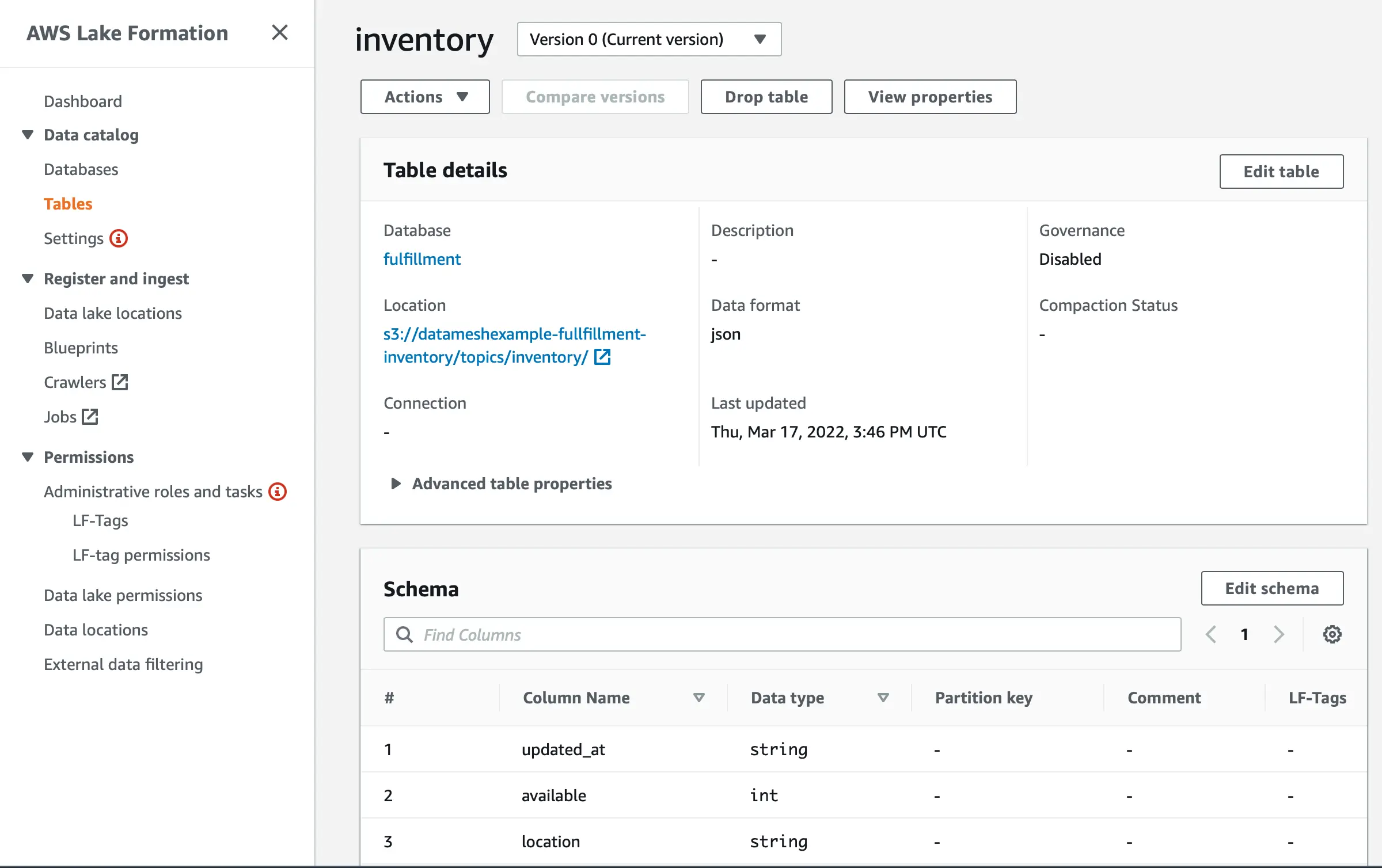Viewport: 1382px width, 868px height.
Task: Collapse the Register and ingest section
Action: pyautogui.click(x=28, y=279)
